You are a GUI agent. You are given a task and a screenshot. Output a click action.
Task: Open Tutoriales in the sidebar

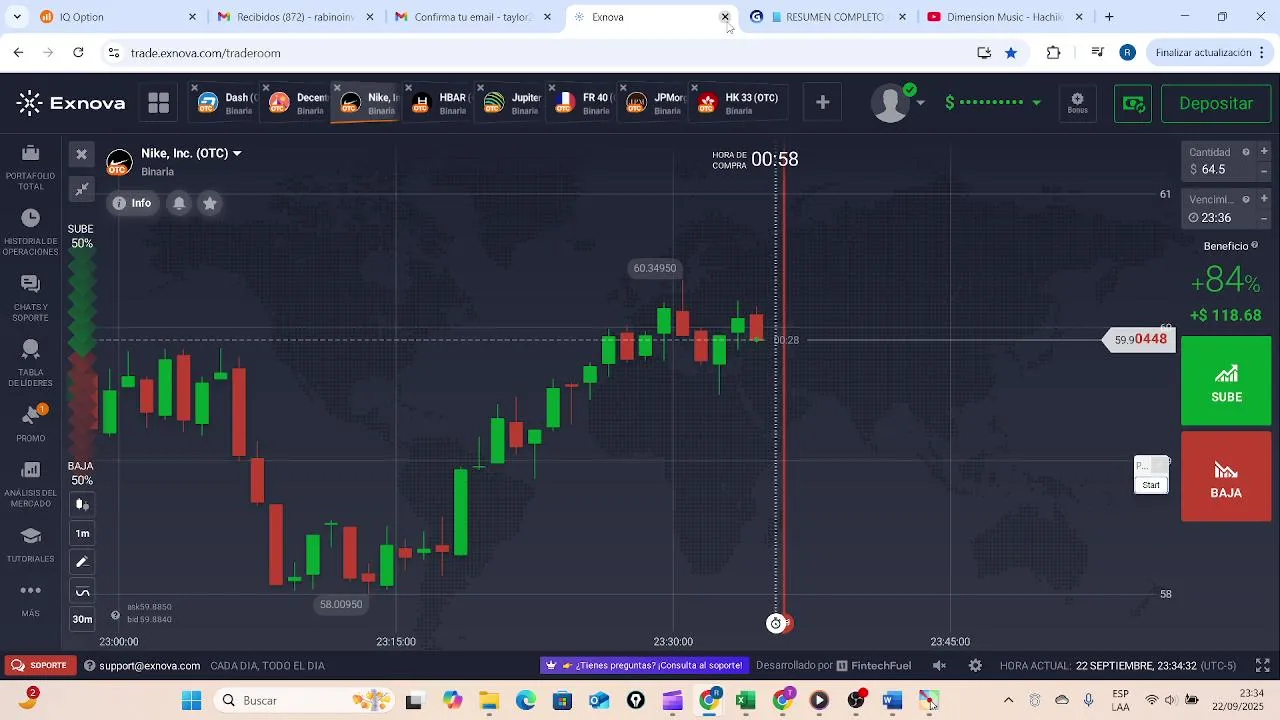pyautogui.click(x=31, y=545)
